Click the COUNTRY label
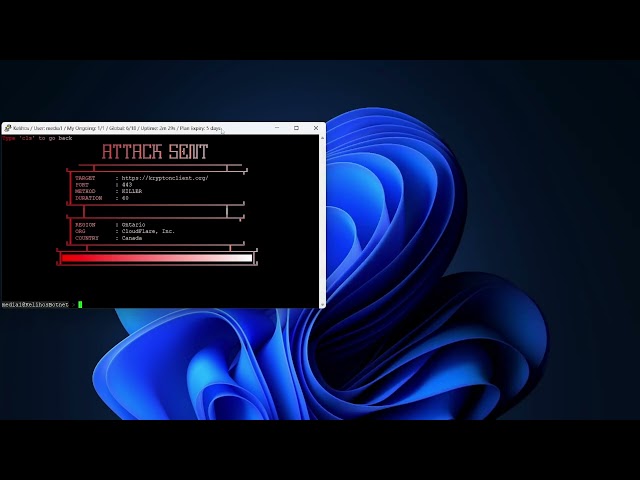This screenshot has width=640, height=480. (x=87, y=238)
